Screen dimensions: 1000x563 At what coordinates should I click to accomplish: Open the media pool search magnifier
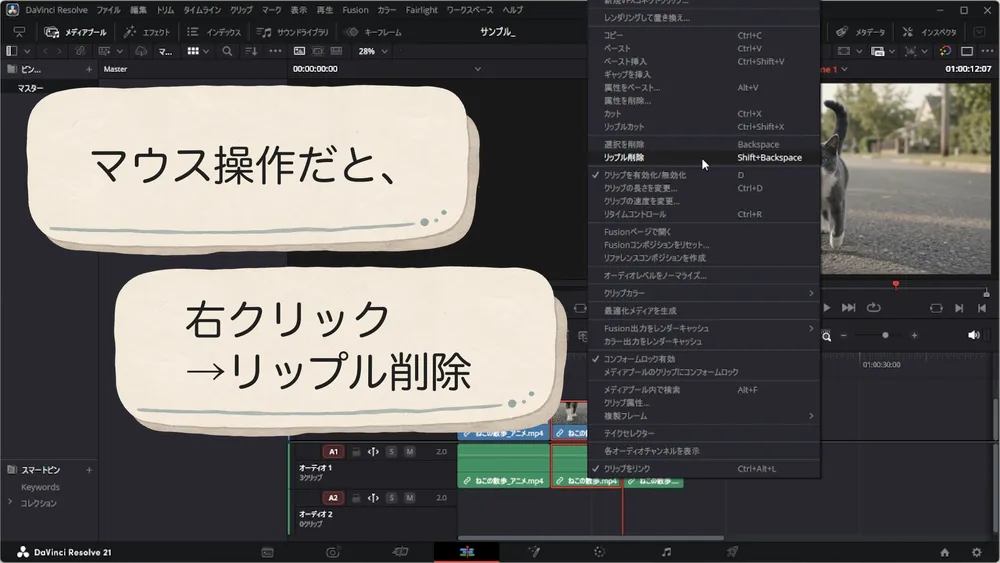tap(227, 51)
